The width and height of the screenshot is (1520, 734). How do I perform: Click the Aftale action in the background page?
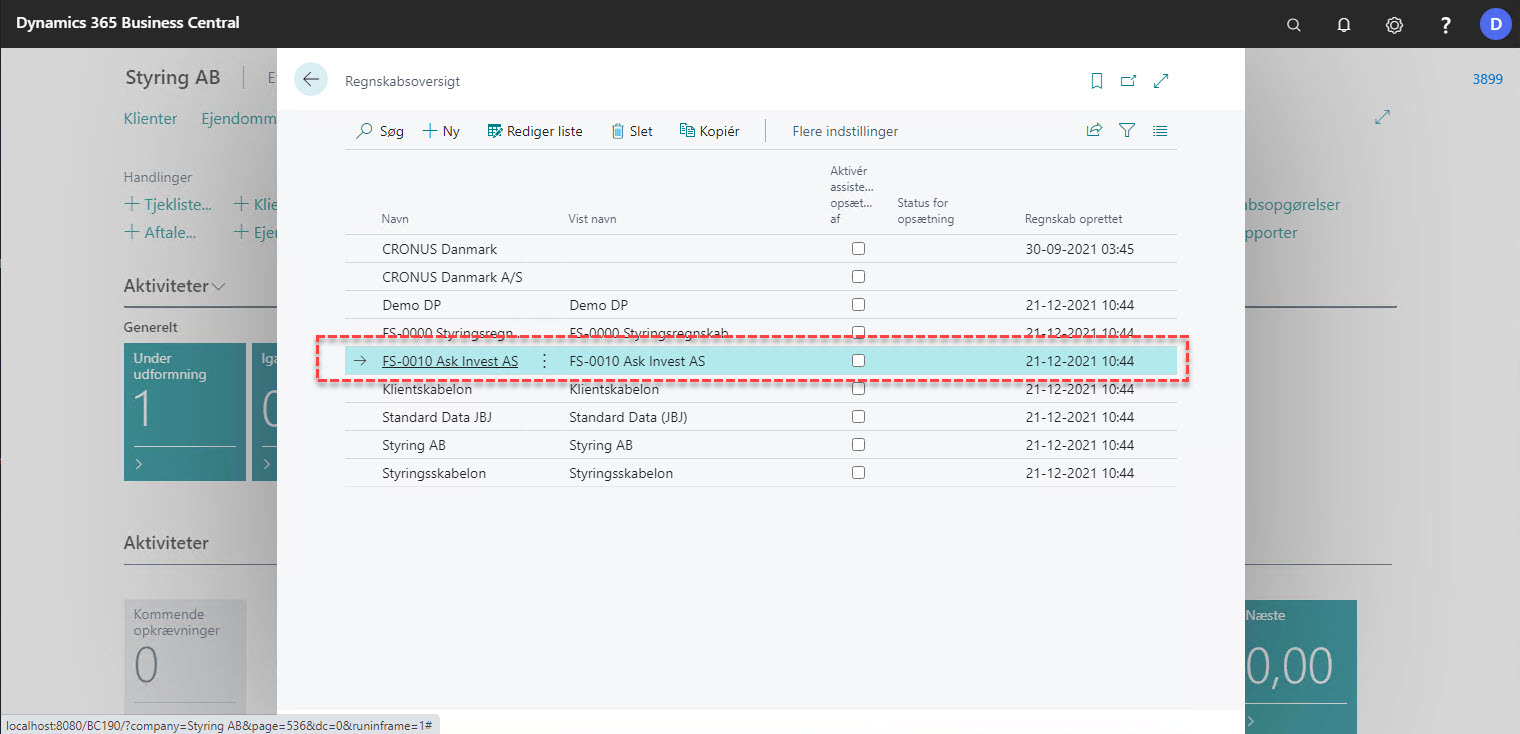tap(160, 233)
